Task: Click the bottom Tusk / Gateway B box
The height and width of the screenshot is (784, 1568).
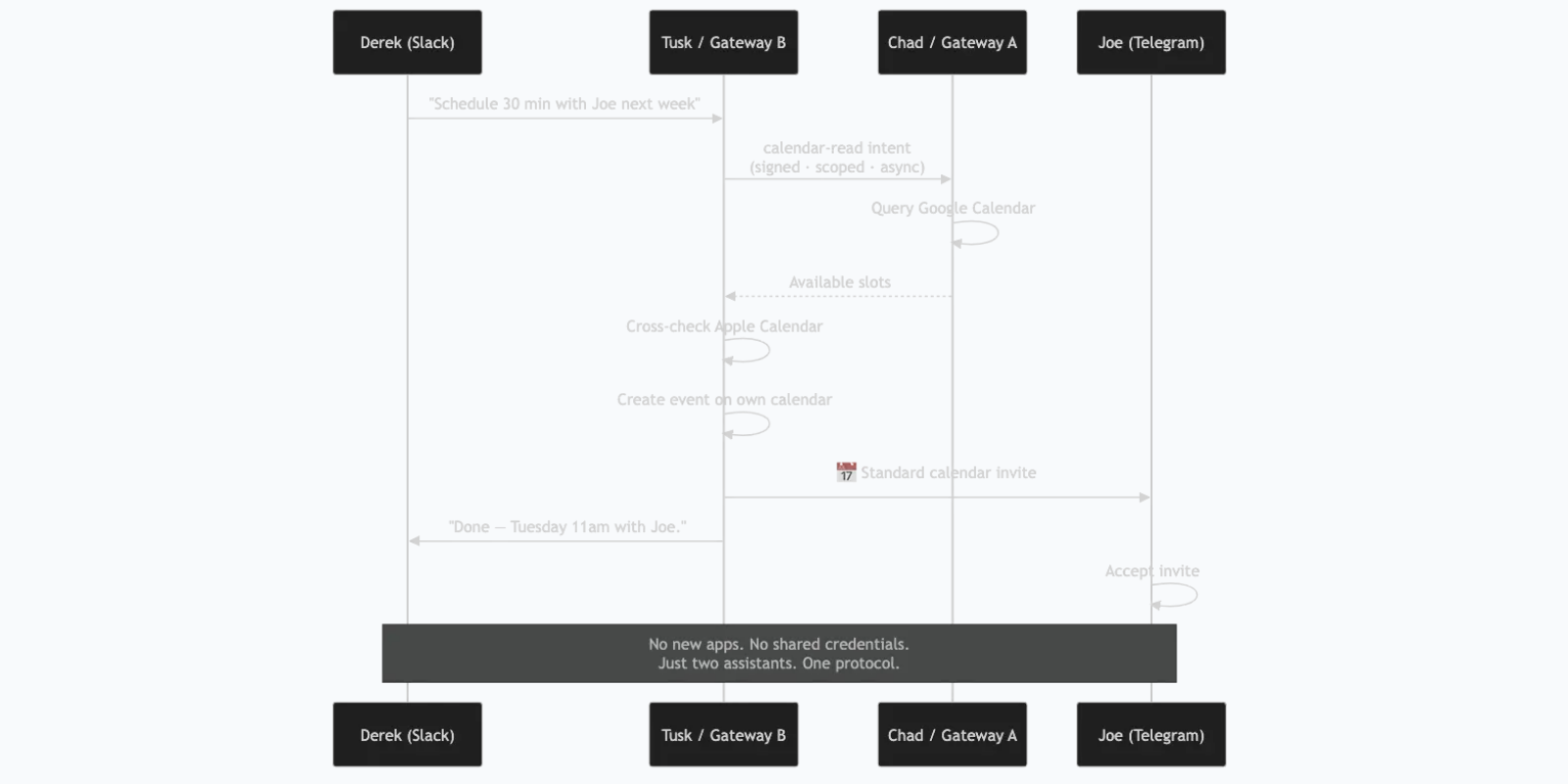Action: pyautogui.click(x=723, y=734)
